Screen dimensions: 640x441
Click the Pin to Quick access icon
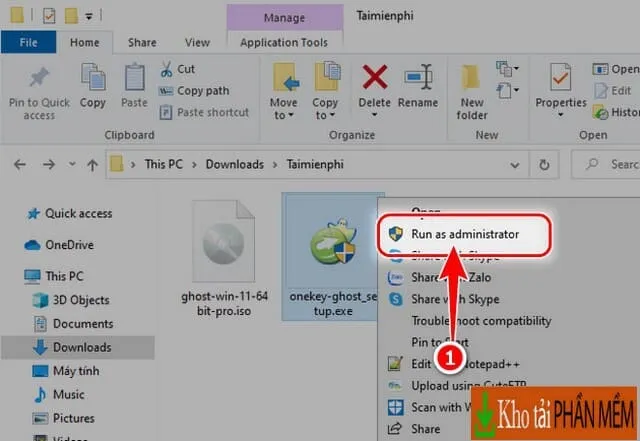[x=39, y=78]
